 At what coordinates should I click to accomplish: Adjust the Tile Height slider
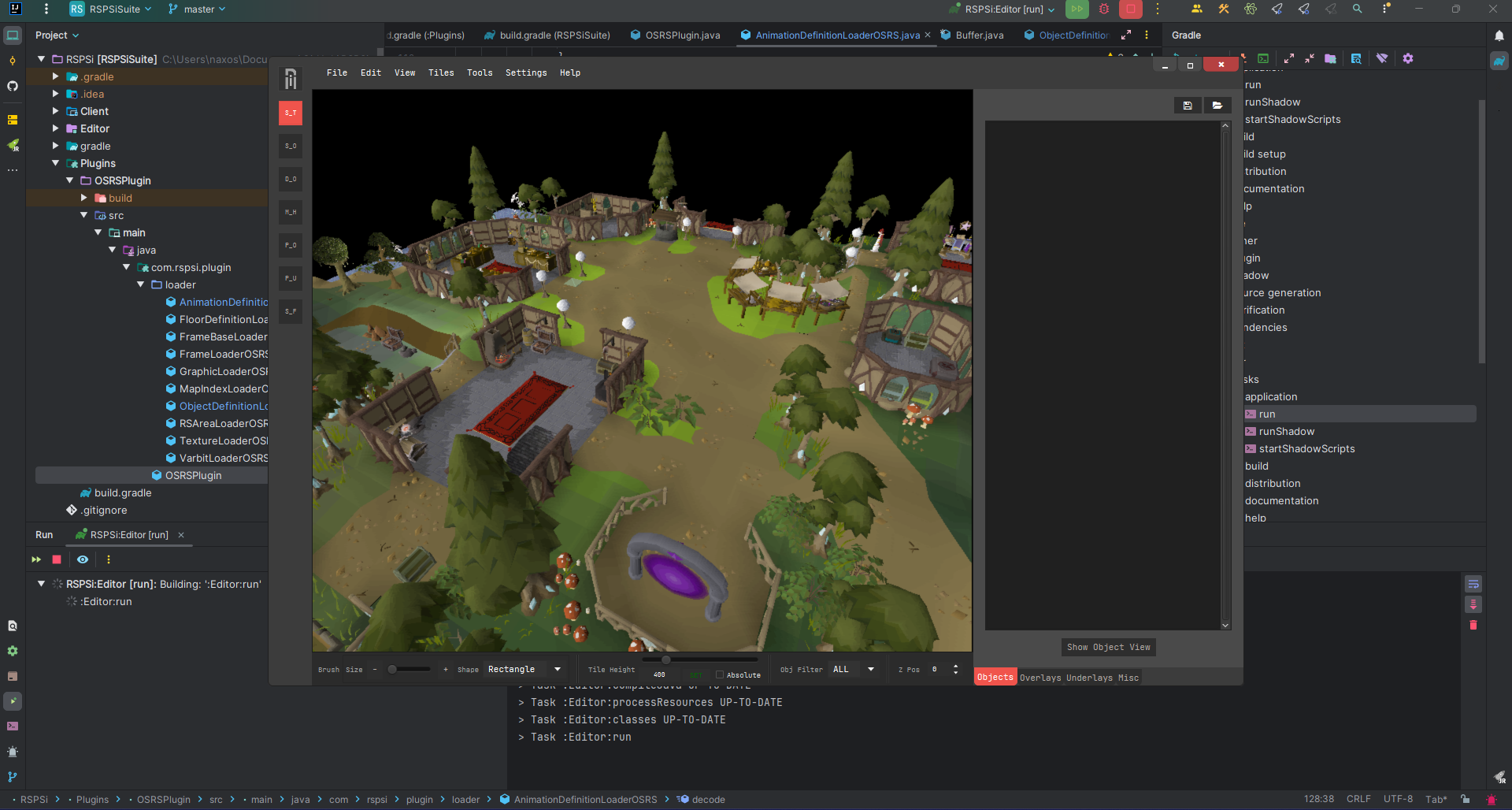pos(700,660)
